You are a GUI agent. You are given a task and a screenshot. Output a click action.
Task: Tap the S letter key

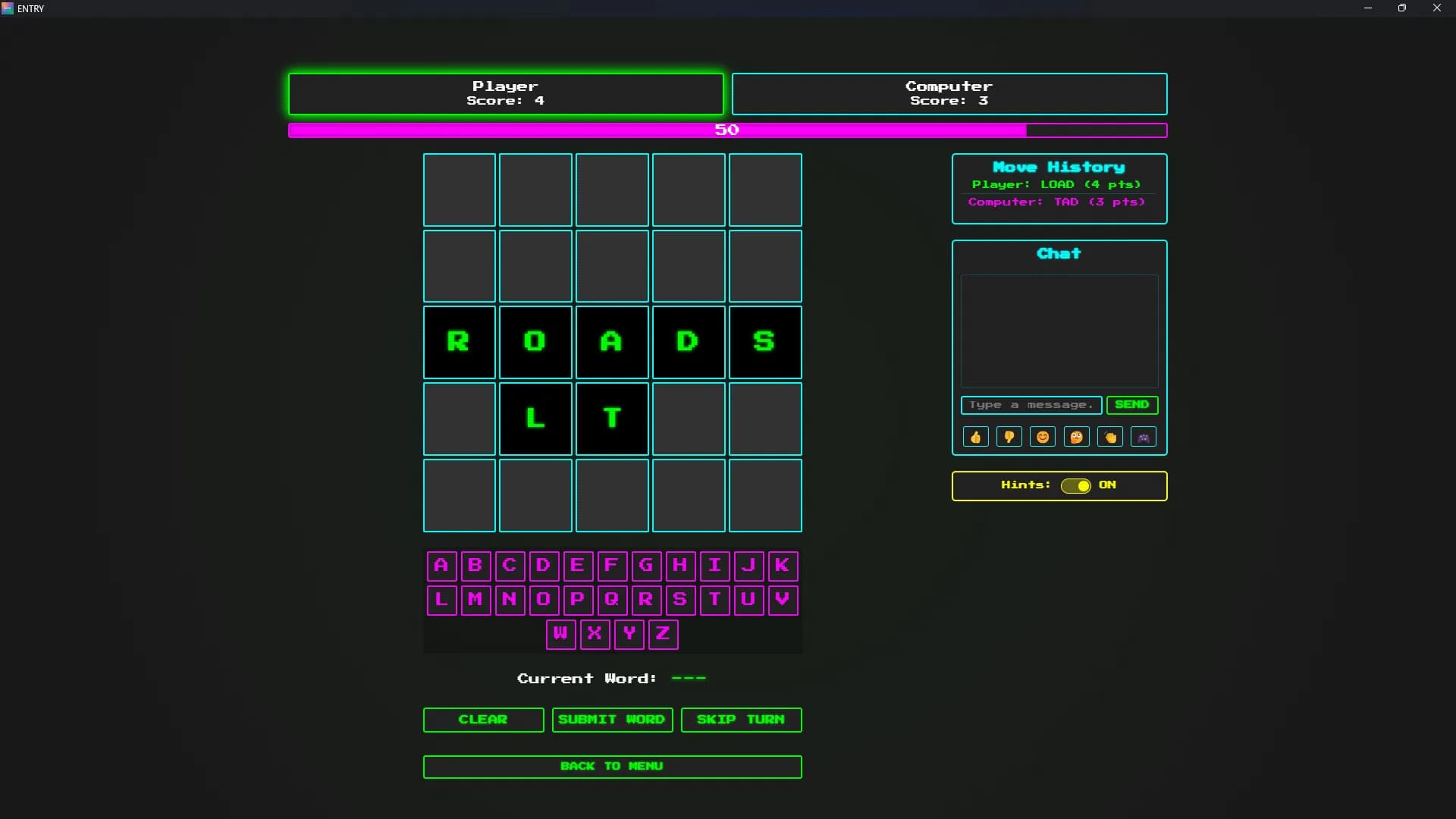point(680,600)
